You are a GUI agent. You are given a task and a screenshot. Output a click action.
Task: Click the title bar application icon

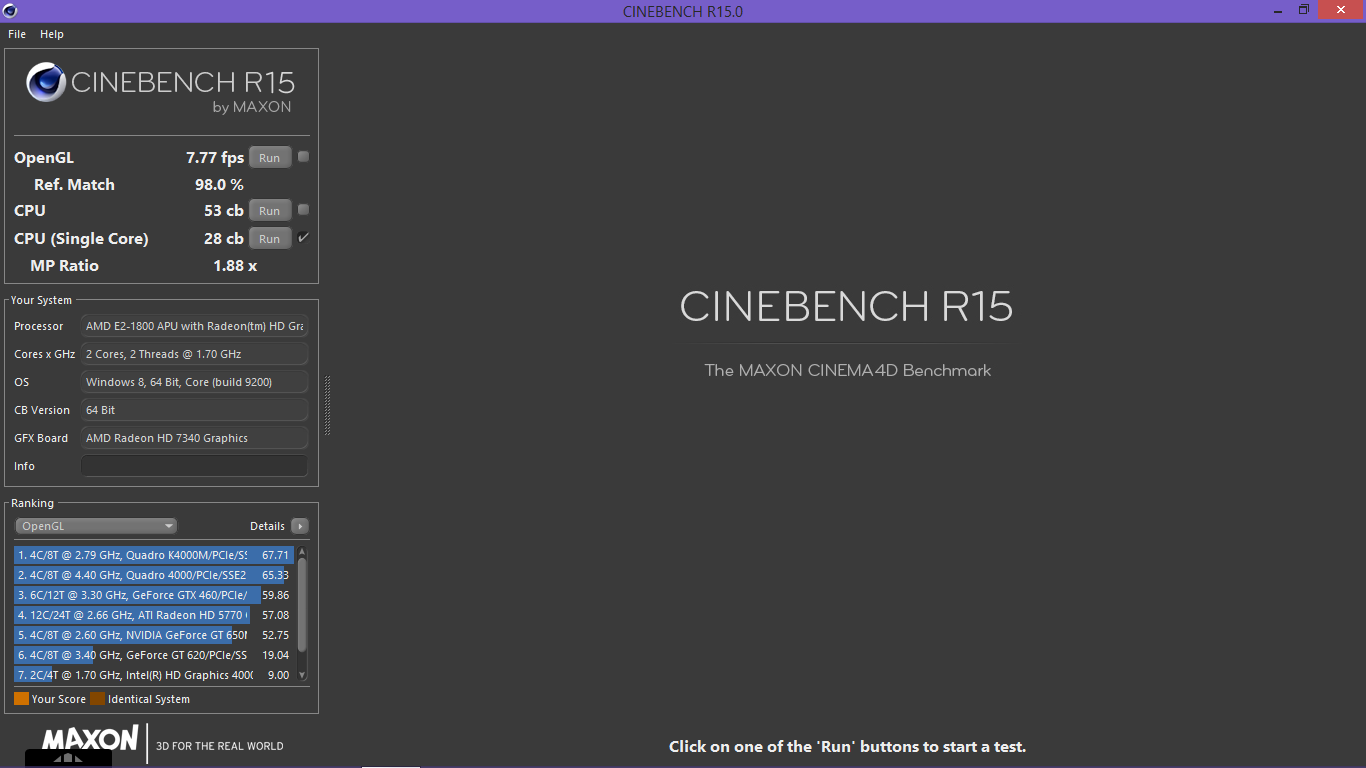(11, 11)
